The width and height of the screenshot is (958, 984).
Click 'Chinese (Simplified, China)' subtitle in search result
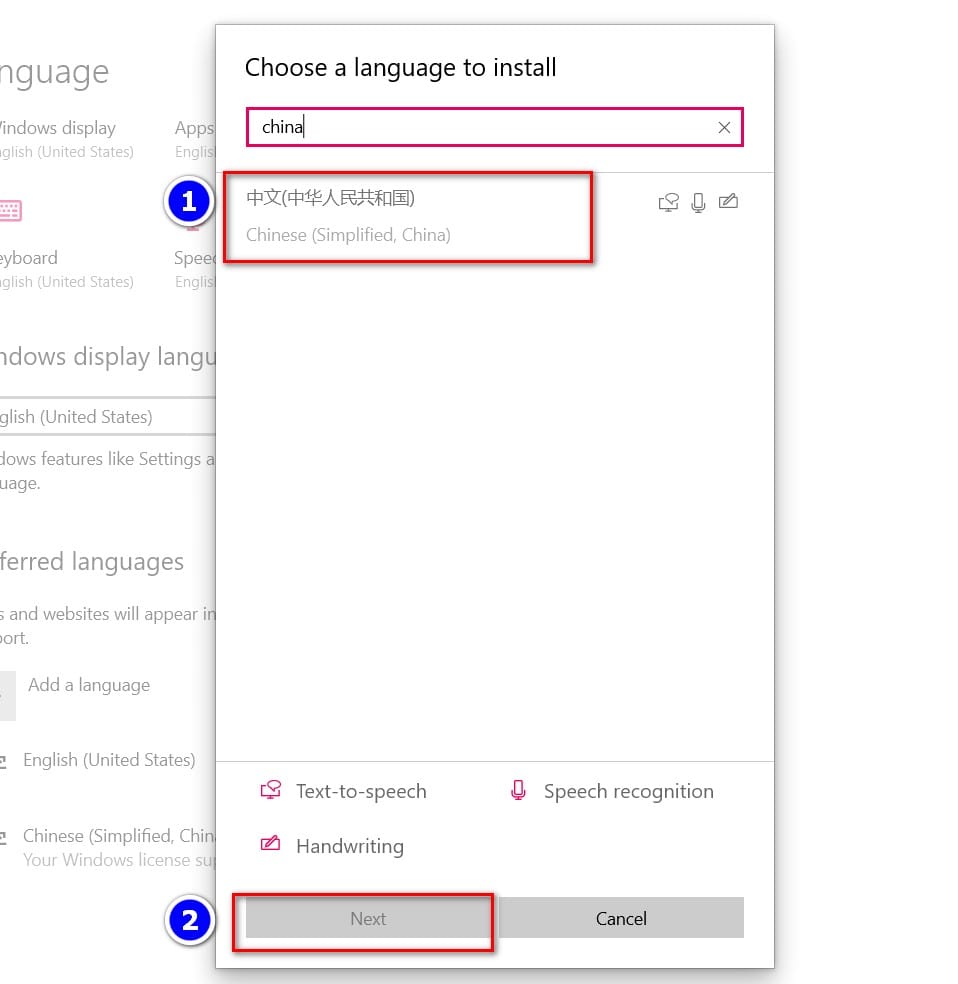[348, 235]
